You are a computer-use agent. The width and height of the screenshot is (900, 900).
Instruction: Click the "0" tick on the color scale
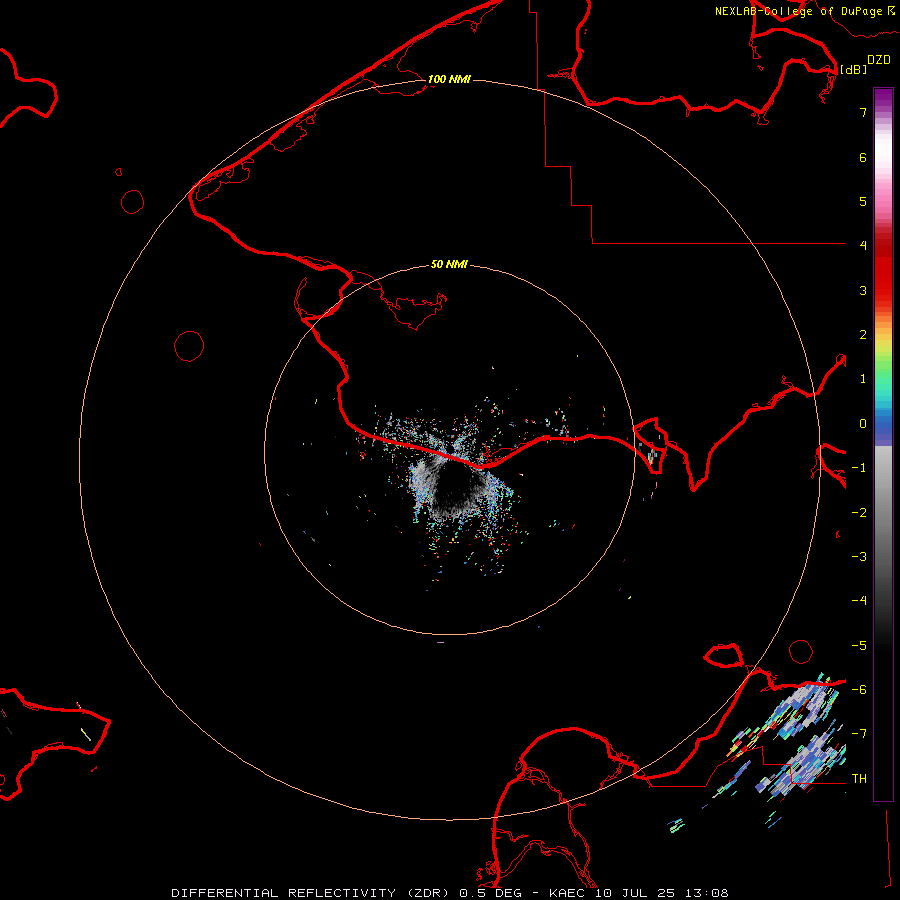pyautogui.click(x=863, y=424)
